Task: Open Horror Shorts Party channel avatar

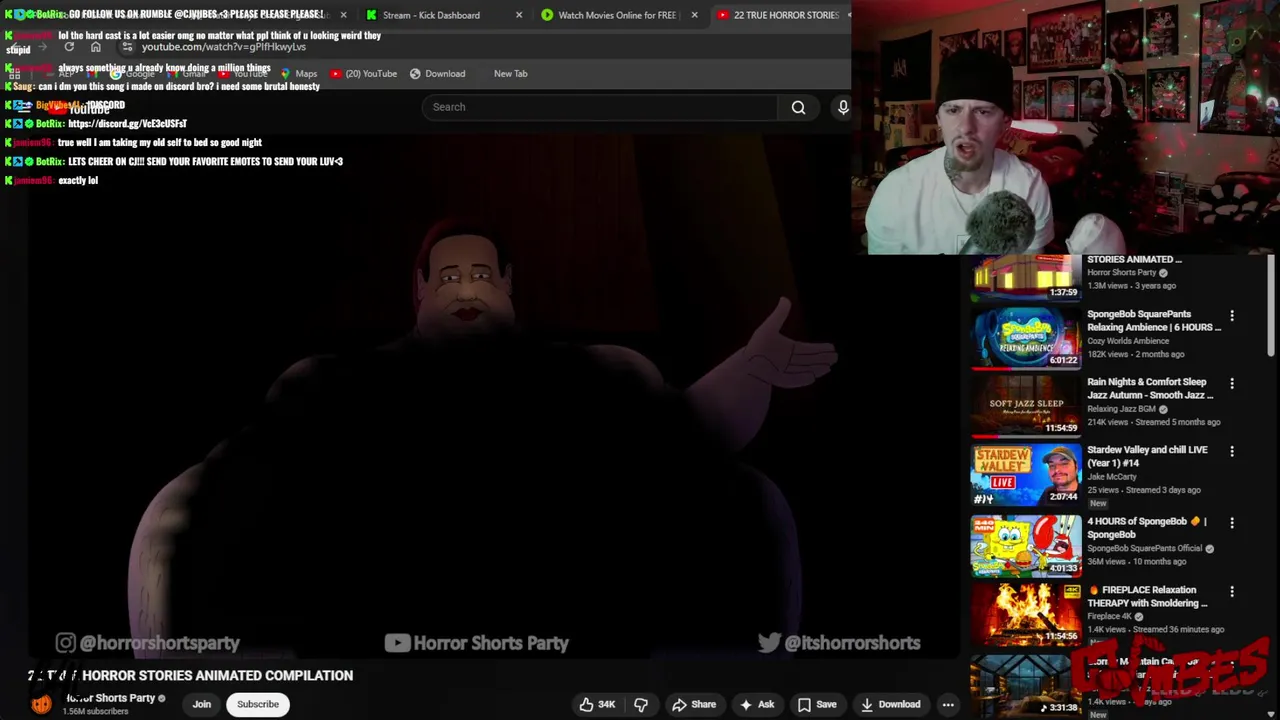Action: [41, 704]
